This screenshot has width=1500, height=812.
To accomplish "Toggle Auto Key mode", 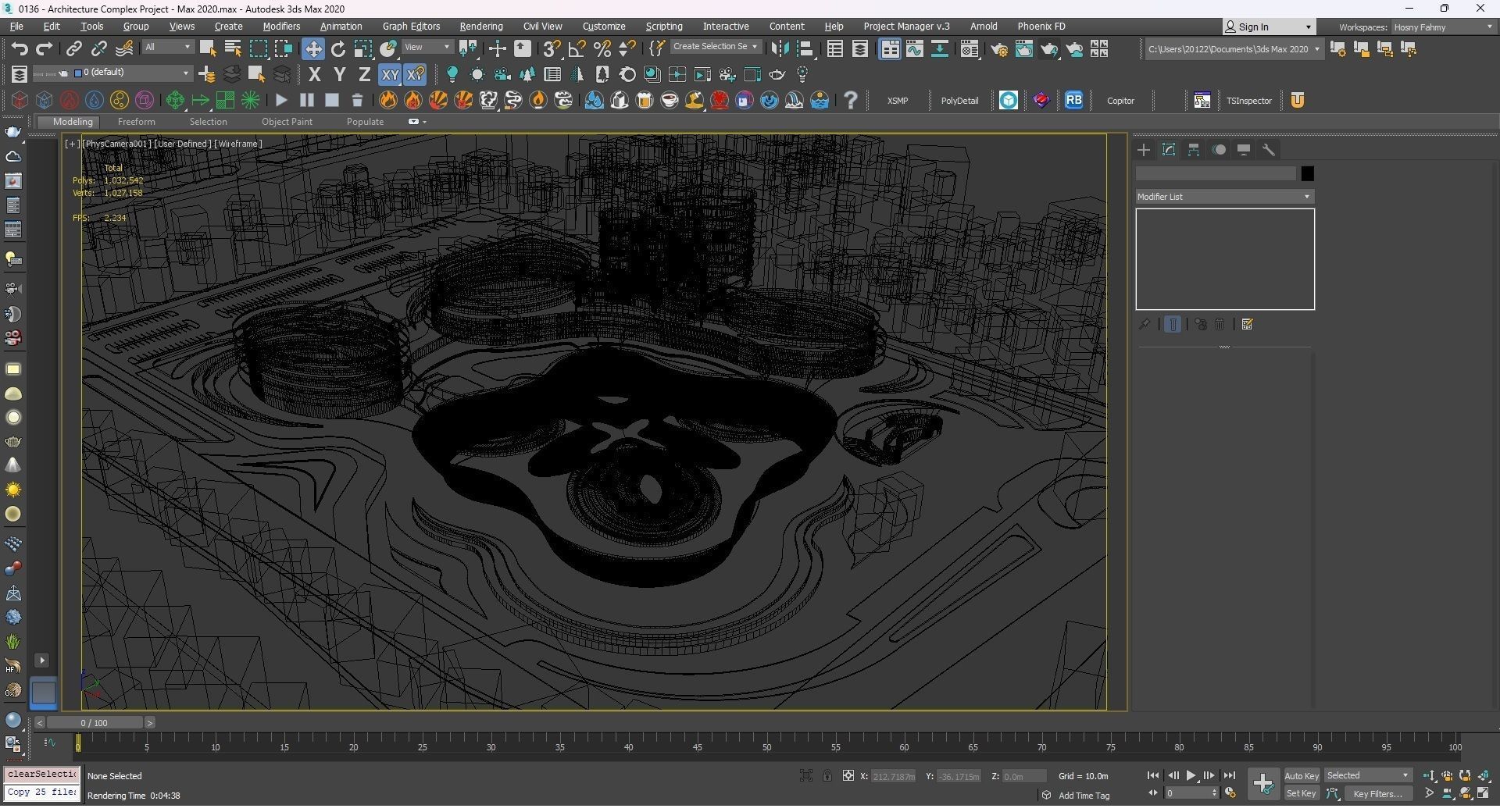I will pos(1301,776).
